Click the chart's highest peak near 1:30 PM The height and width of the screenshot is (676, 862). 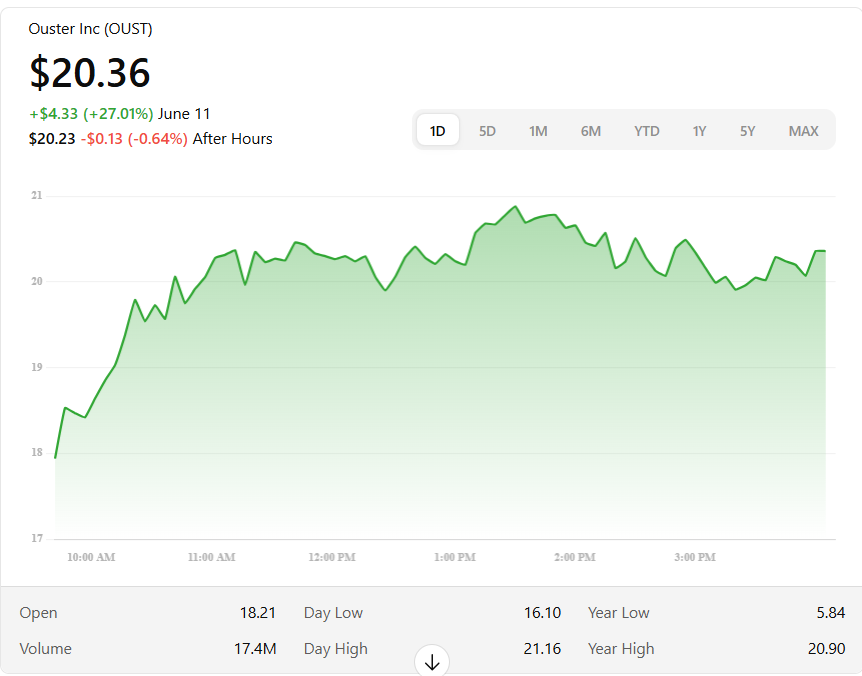[515, 207]
